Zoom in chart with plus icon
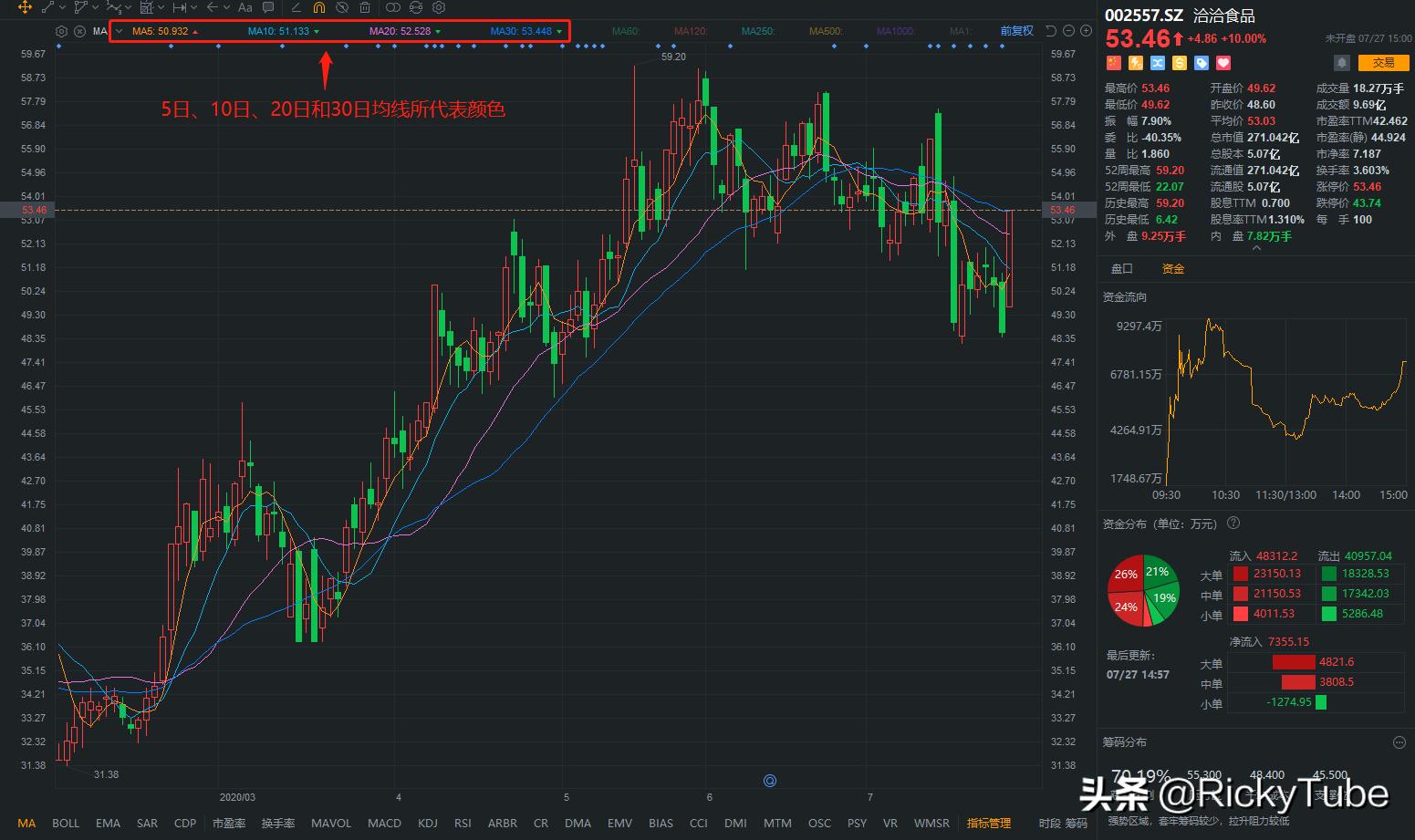 [x=1086, y=31]
